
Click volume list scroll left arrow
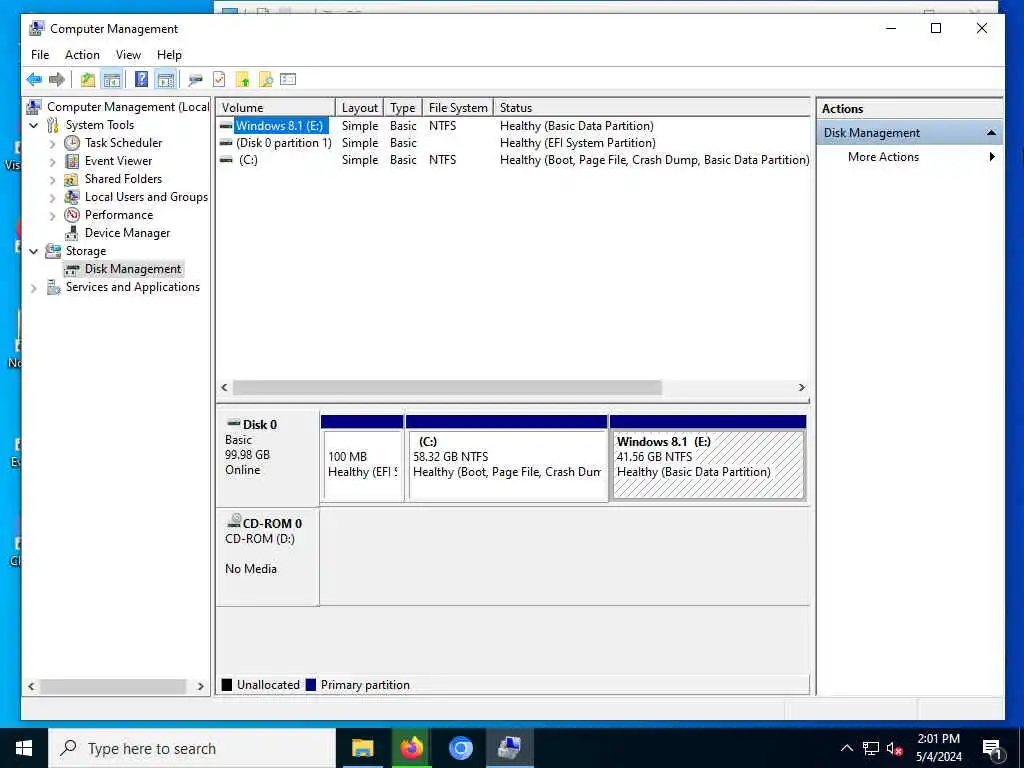coord(224,388)
